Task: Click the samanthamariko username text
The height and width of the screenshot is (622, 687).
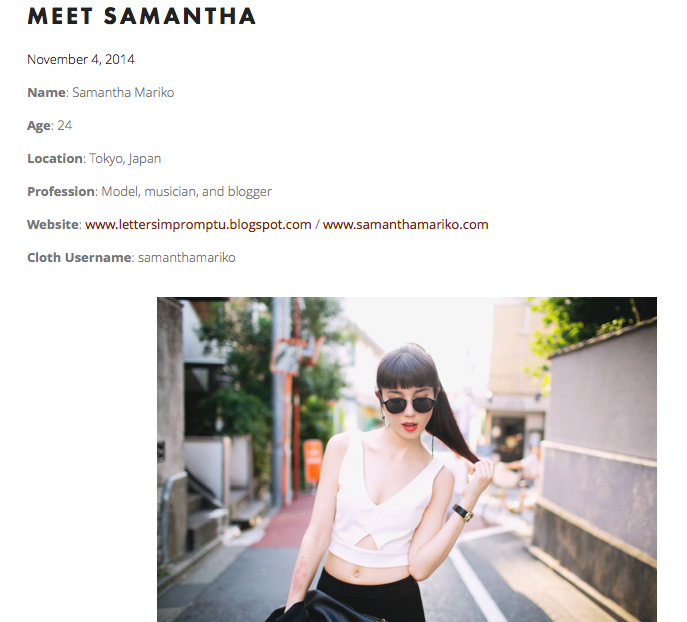Action: [x=187, y=258]
